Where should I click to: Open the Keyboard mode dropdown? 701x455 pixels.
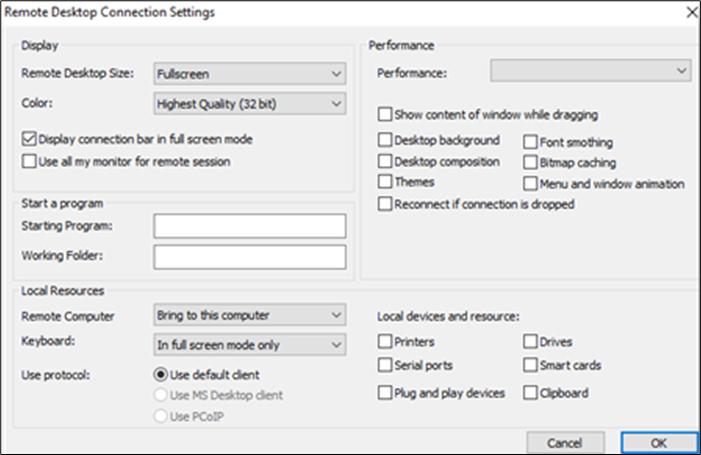[x=249, y=345]
